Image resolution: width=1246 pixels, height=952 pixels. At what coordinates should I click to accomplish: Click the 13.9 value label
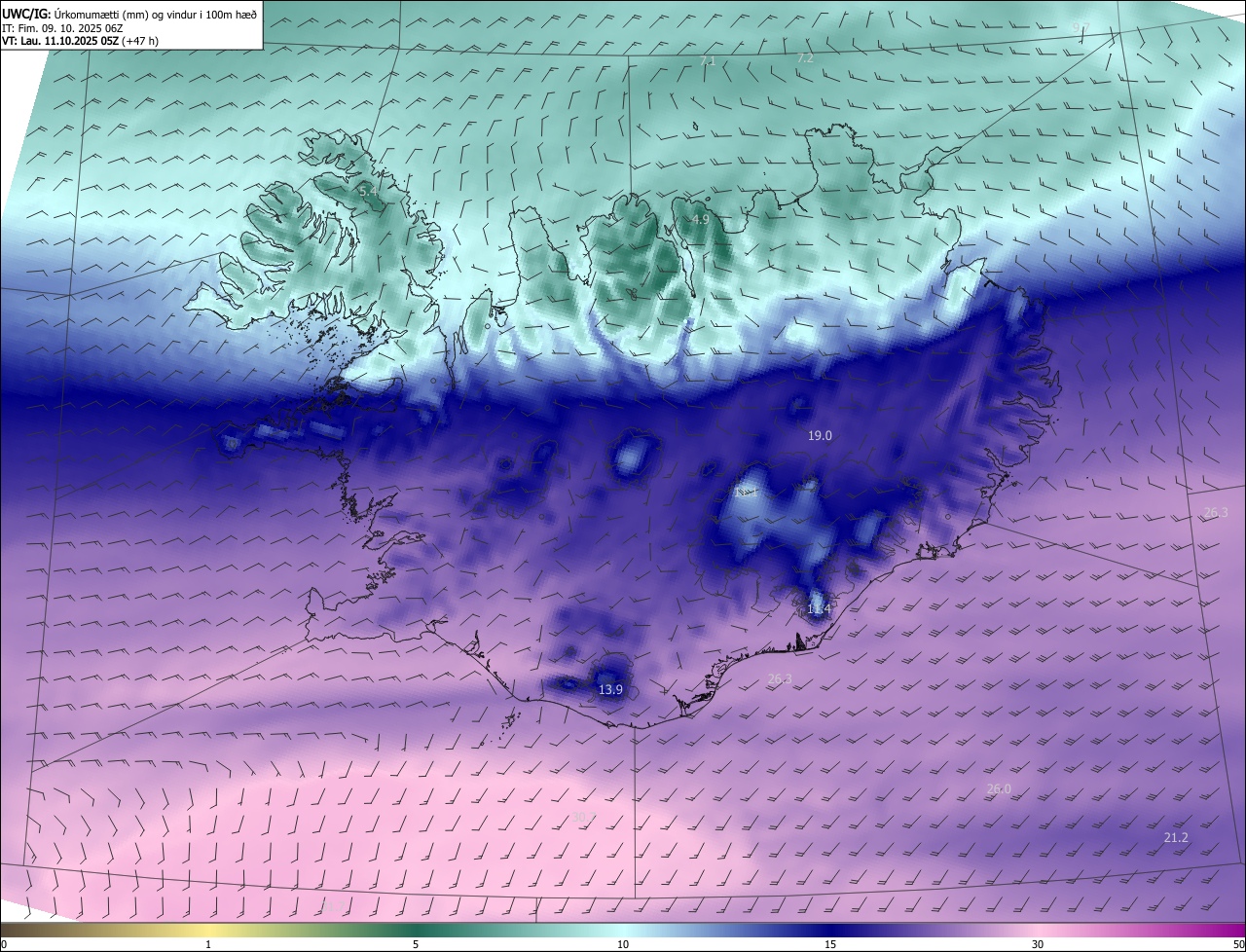coord(610,690)
